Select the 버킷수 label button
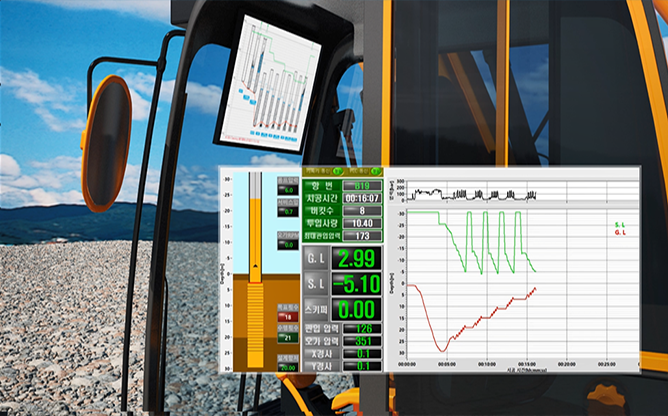This screenshot has width=668, height=416. tap(322, 211)
